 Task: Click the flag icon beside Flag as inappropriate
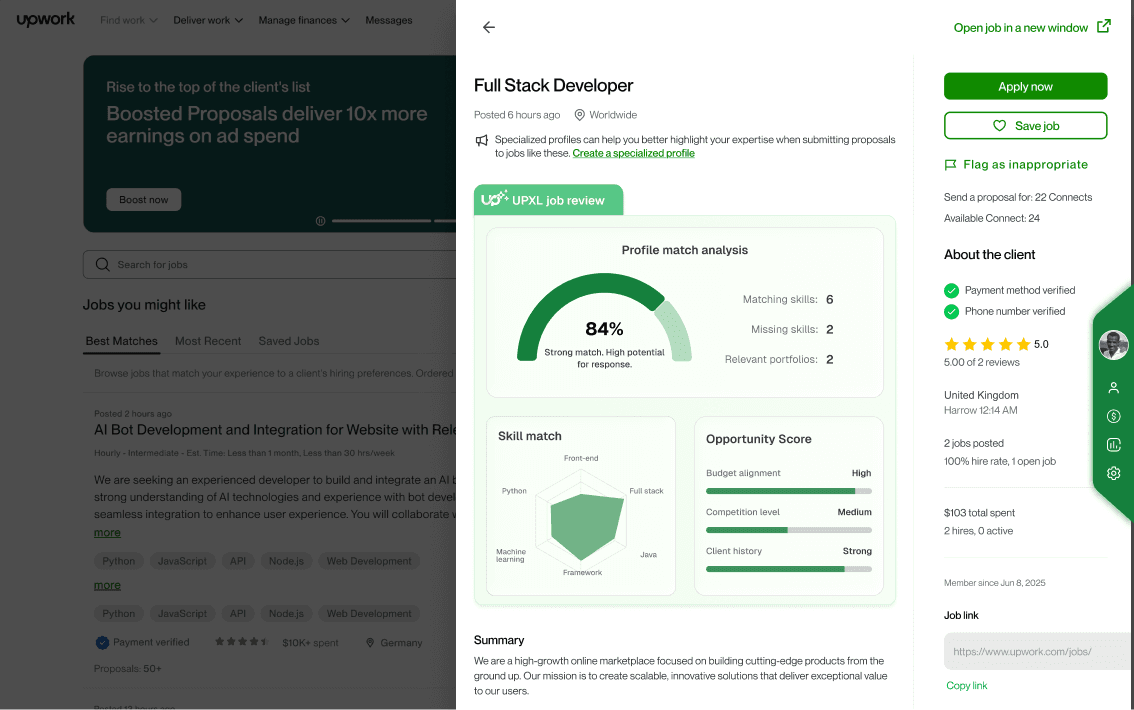(950, 165)
